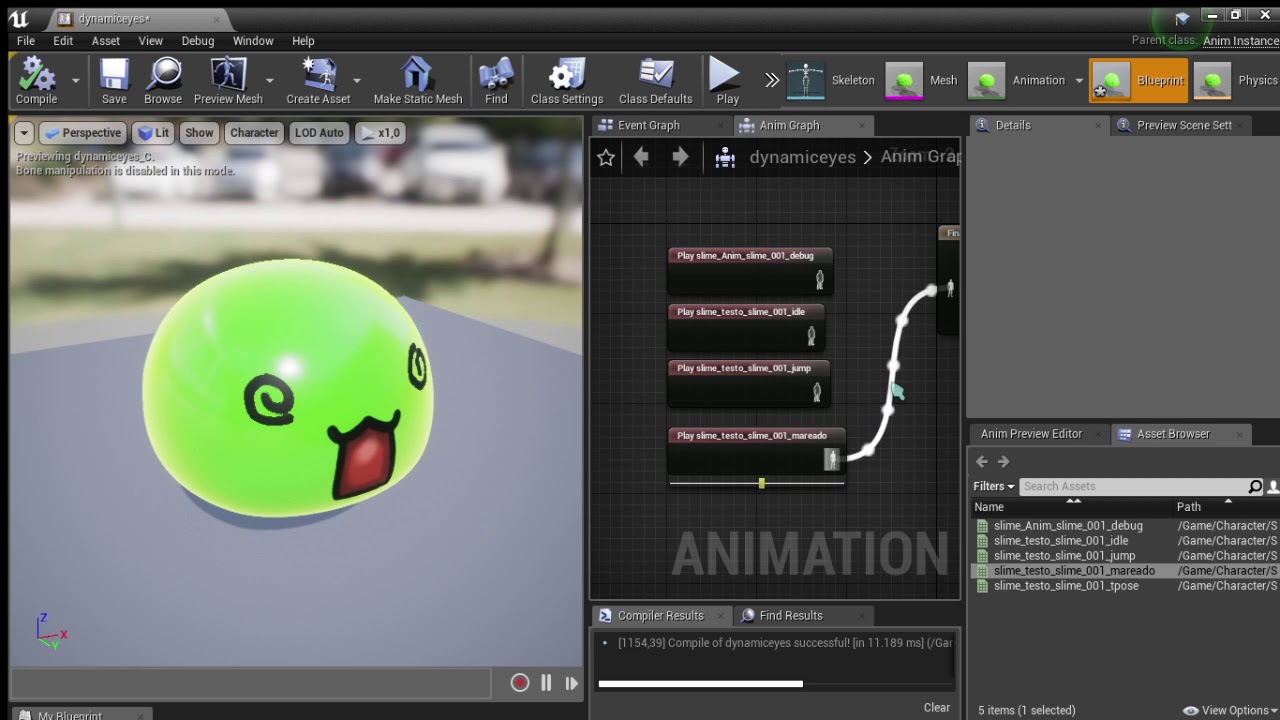Navigate back in graph history
Viewport: 1280px width, 720px height.
pyautogui.click(x=641, y=157)
